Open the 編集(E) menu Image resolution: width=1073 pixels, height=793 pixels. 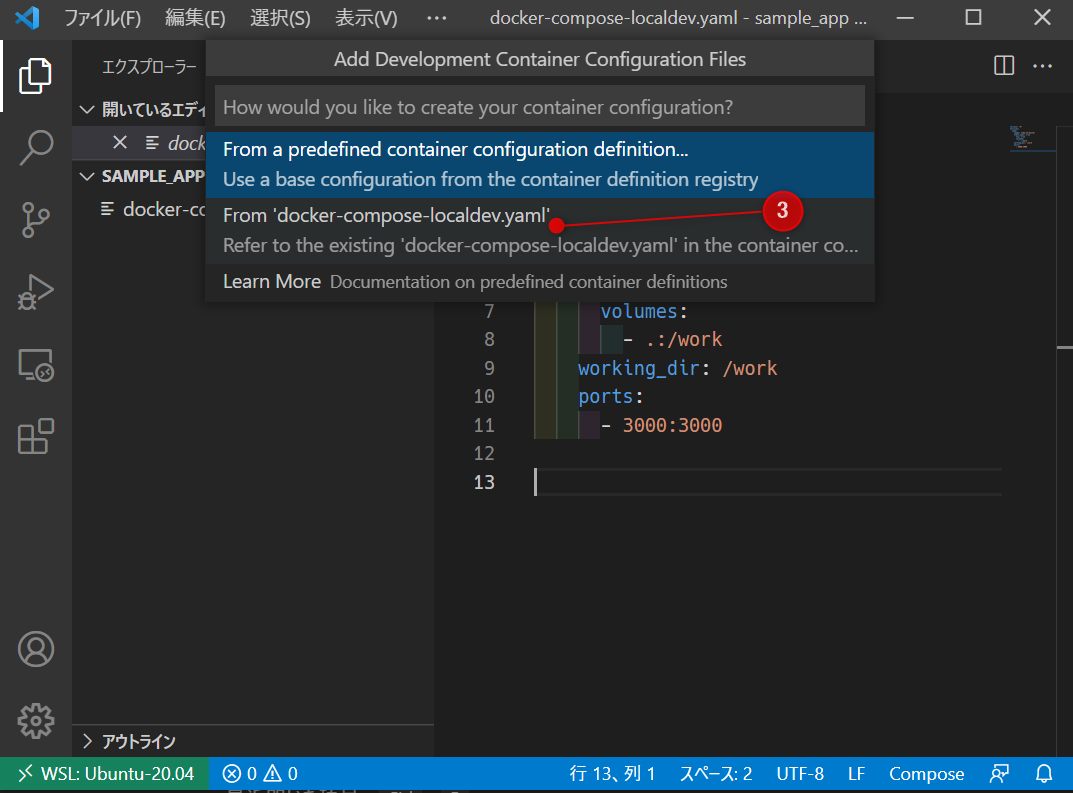point(195,18)
